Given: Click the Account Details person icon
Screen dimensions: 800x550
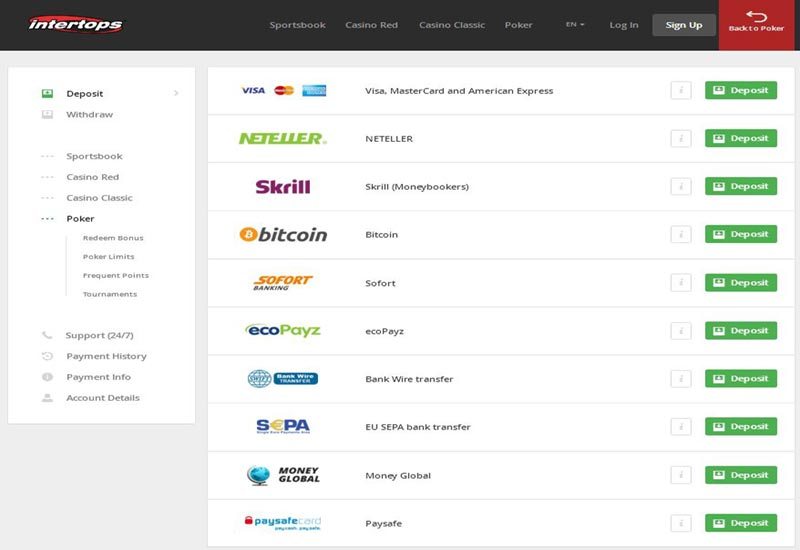Looking at the screenshot, I should point(47,398).
